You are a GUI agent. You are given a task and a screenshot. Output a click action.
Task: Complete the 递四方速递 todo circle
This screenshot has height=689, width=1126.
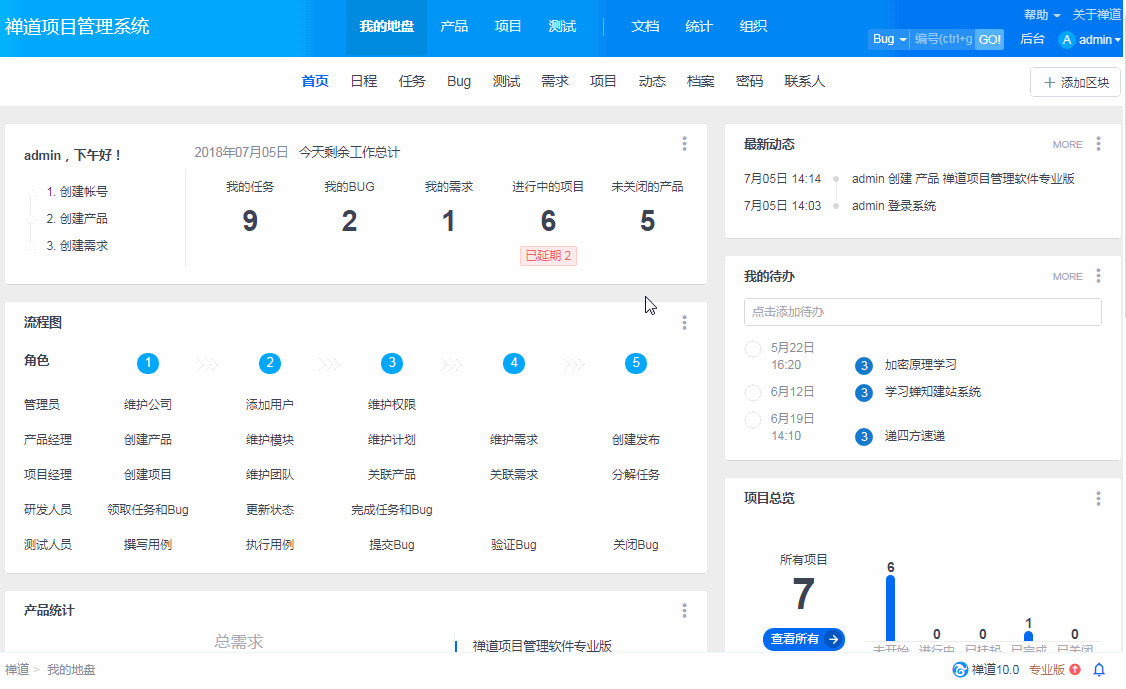[x=753, y=420]
